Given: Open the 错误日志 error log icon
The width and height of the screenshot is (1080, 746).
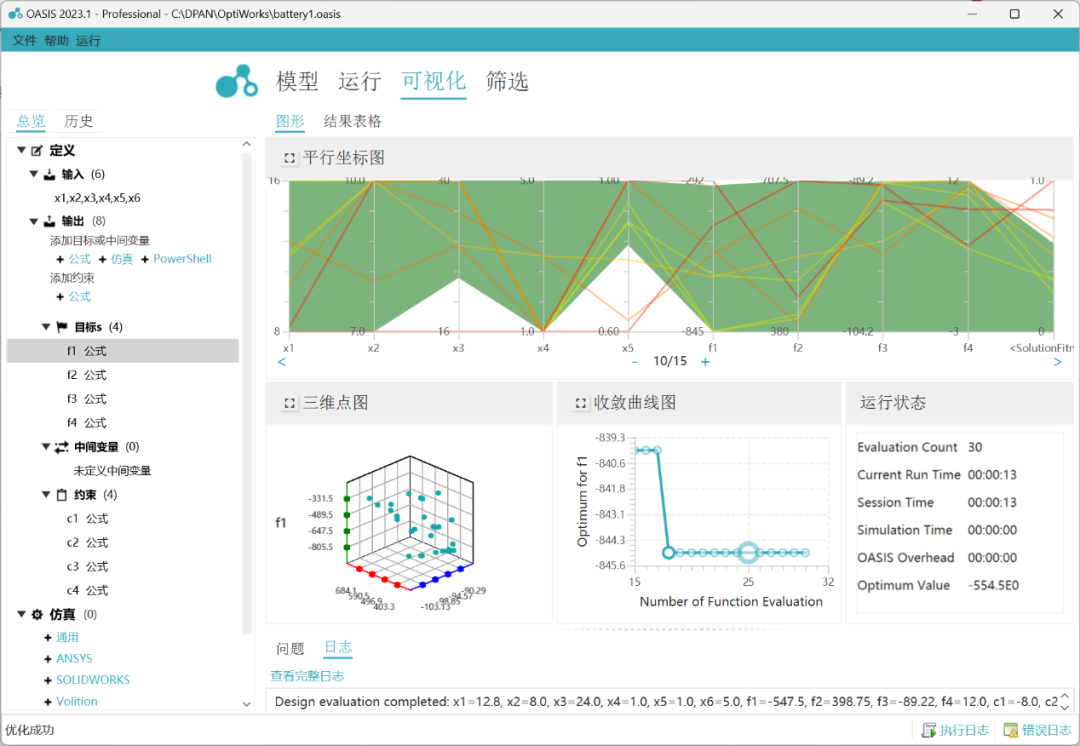Looking at the screenshot, I should (1010, 730).
